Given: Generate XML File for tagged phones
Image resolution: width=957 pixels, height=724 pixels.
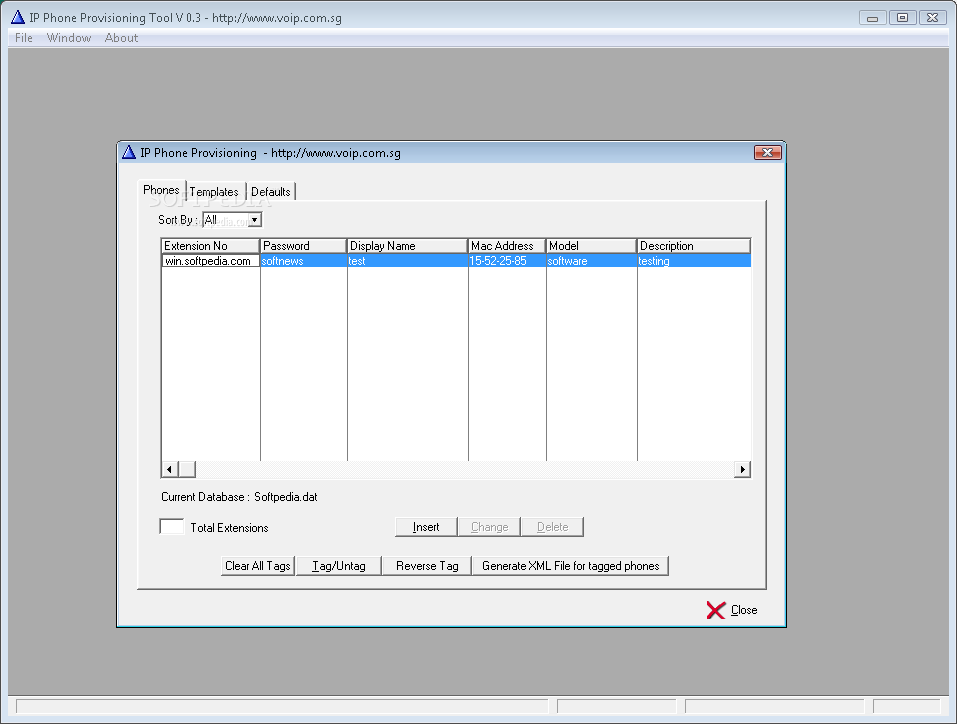Looking at the screenshot, I should click(x=571, y=566).
